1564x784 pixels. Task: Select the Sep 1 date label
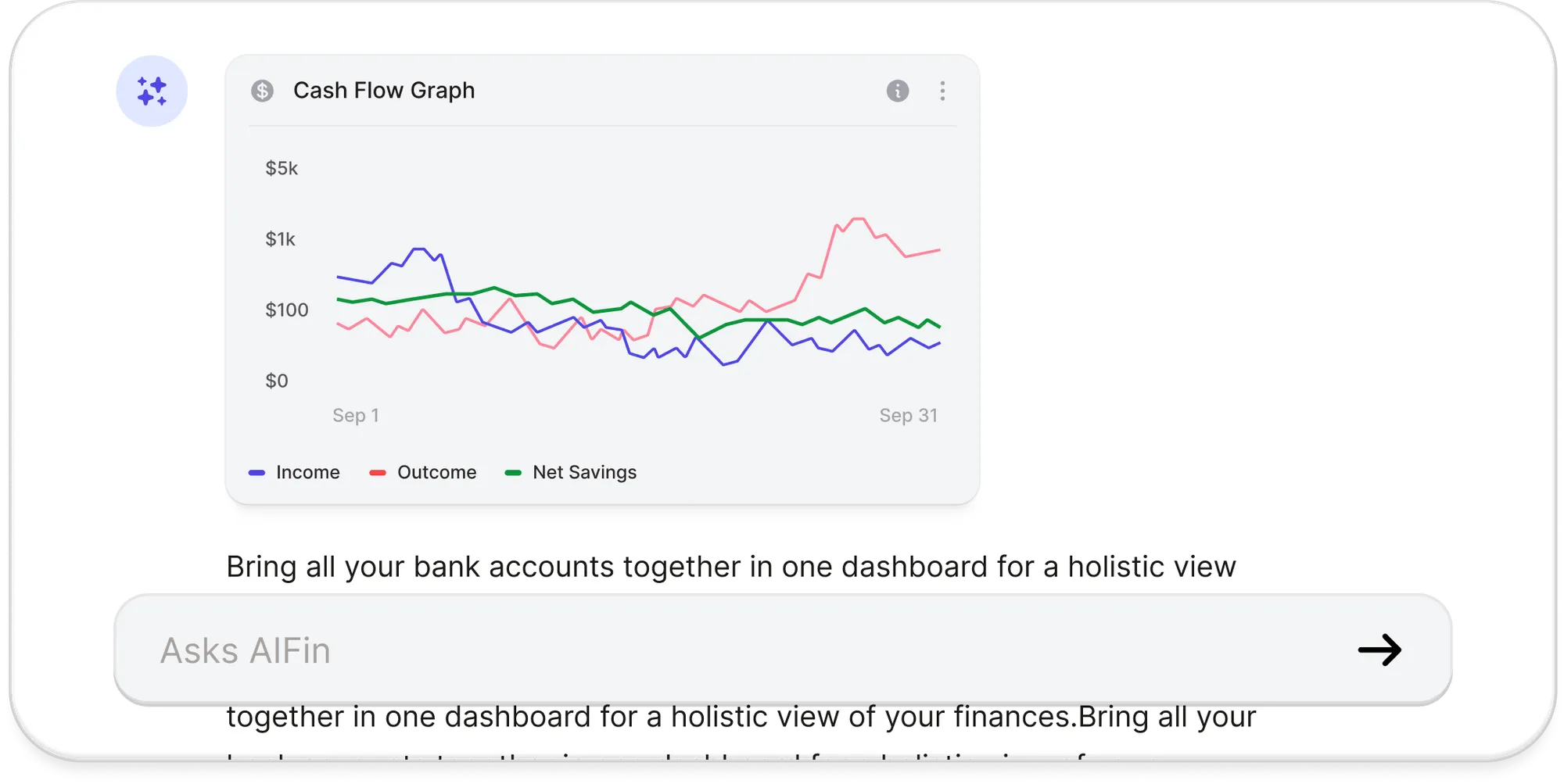[356, 415]
